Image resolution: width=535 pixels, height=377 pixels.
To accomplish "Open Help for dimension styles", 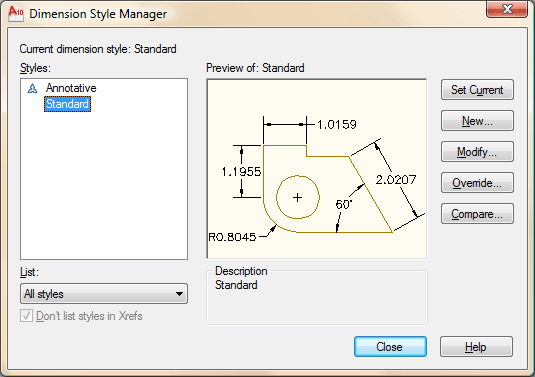I will click(x=476, y=347).
